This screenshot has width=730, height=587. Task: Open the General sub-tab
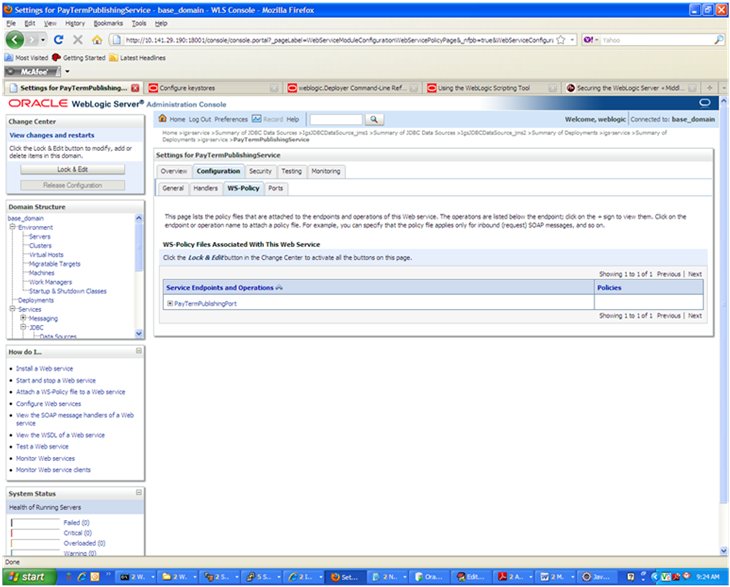[x=173, y=188]
